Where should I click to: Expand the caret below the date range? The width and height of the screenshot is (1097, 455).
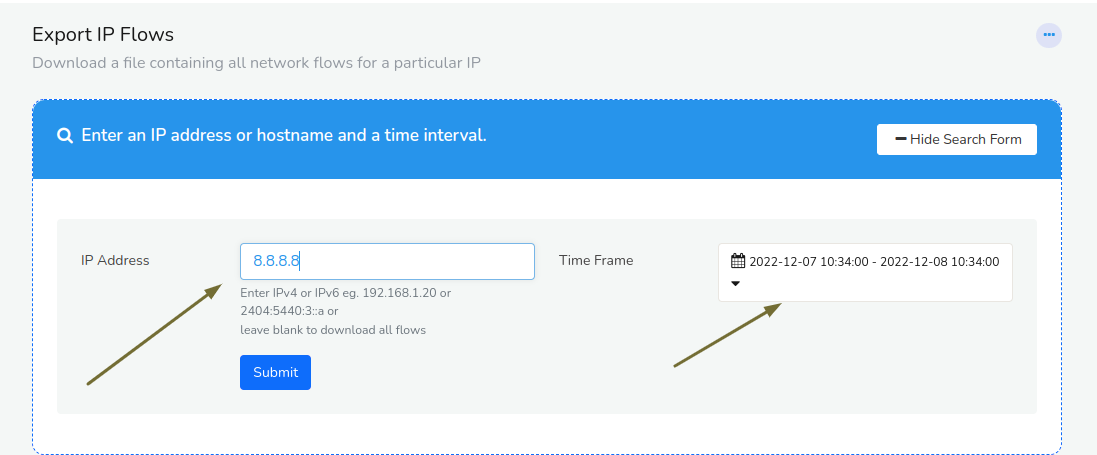click(736, 284)
